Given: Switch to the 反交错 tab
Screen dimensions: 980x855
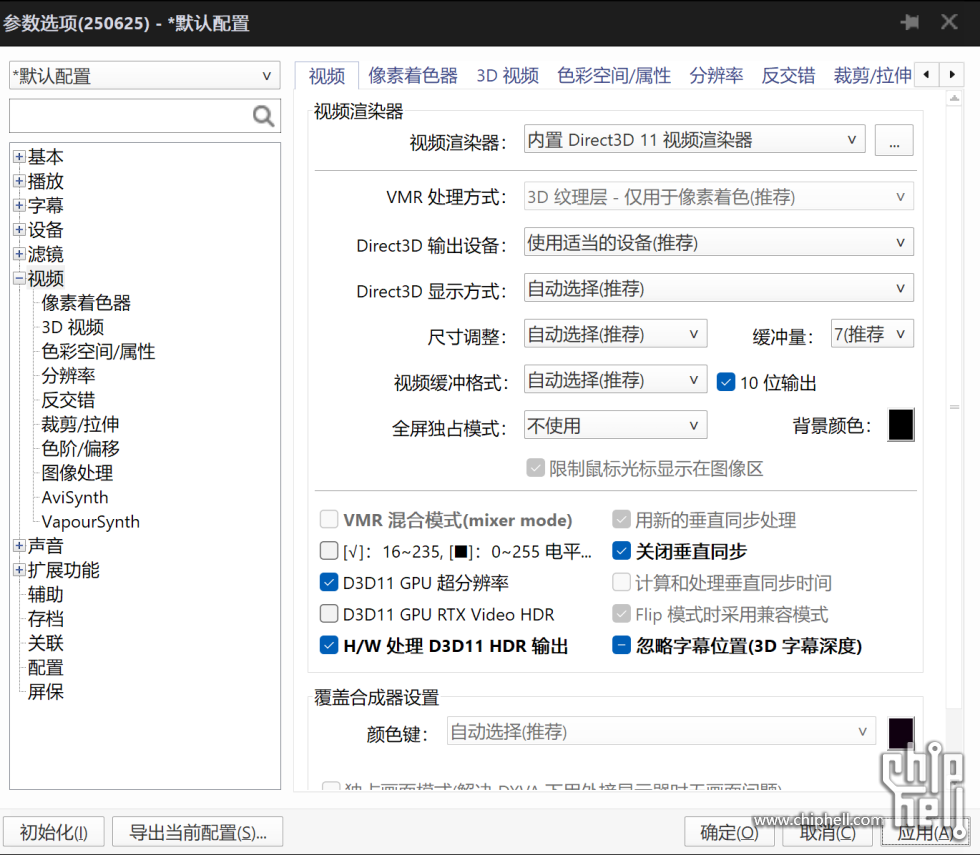Looking at the screenshot, I should tap(788, 76).
